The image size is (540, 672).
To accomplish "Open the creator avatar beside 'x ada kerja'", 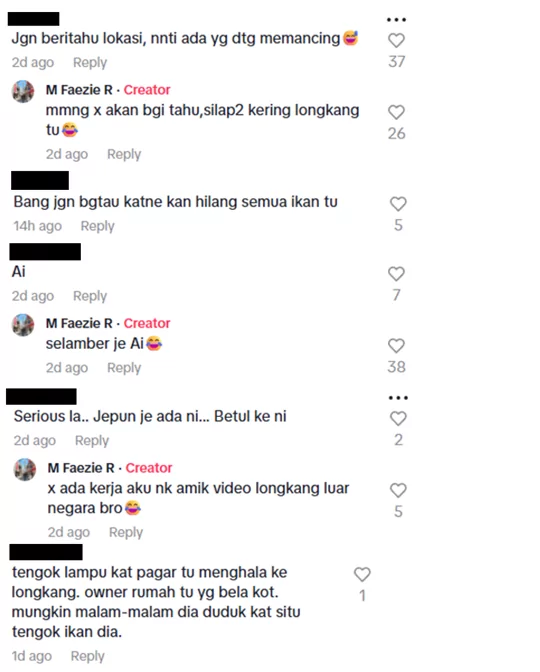I will pyautogui.click(x=25, y=469).
